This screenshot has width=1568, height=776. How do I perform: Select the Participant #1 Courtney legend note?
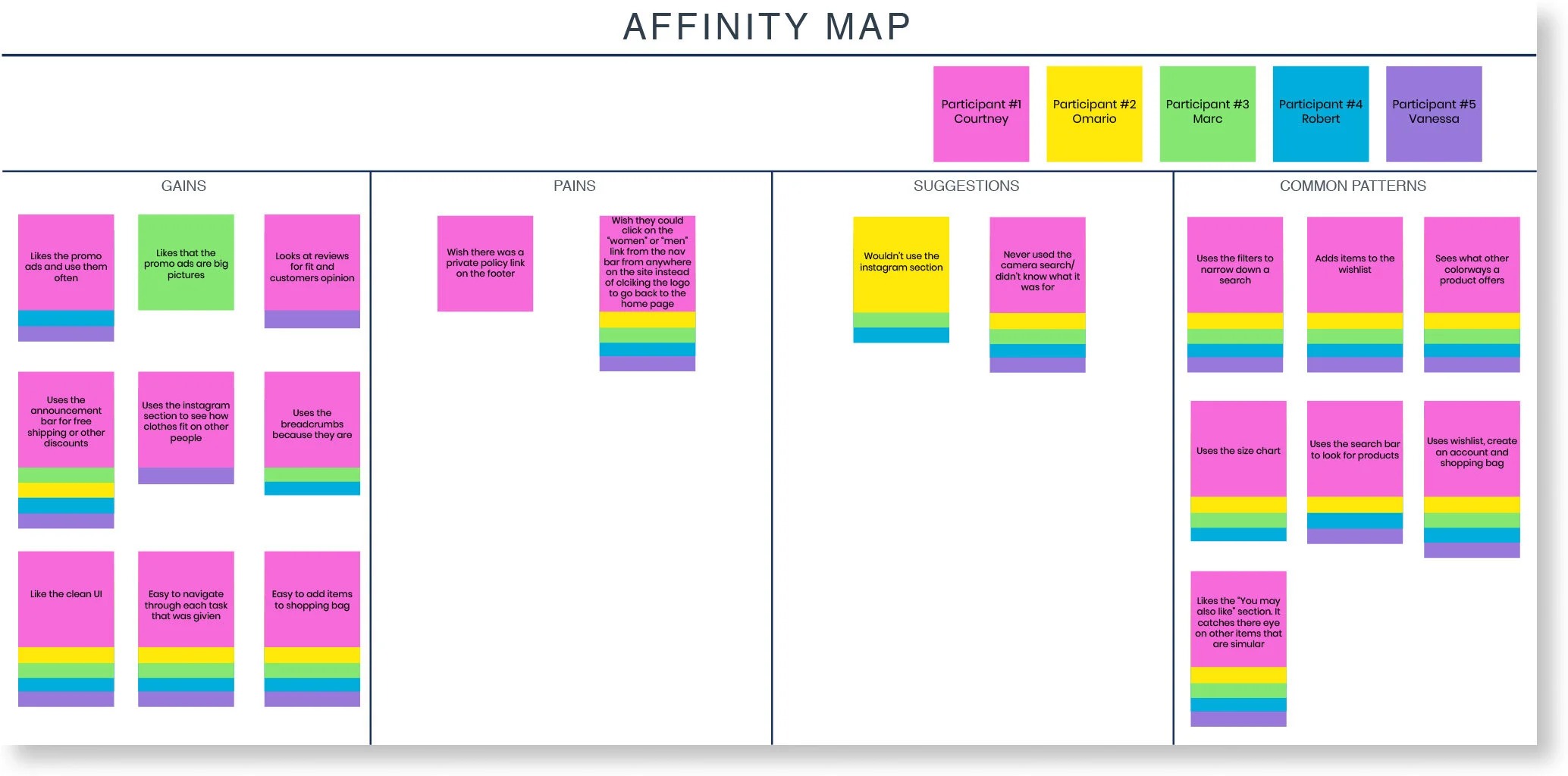click(x=980, y=113)
